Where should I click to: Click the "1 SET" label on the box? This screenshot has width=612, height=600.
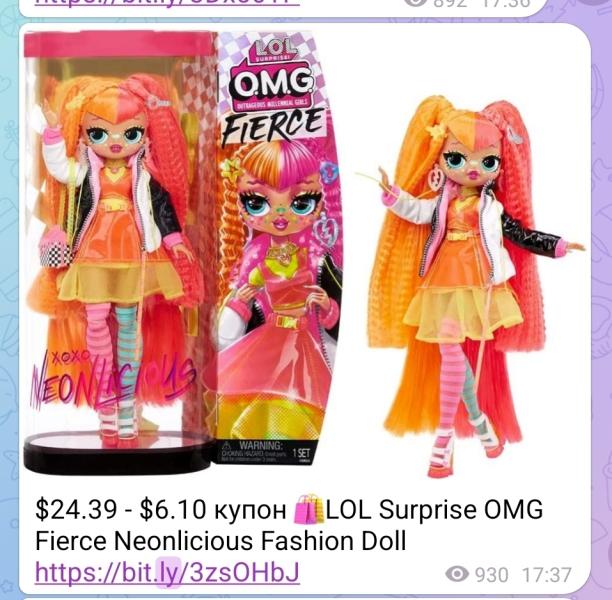coord(302,454)
